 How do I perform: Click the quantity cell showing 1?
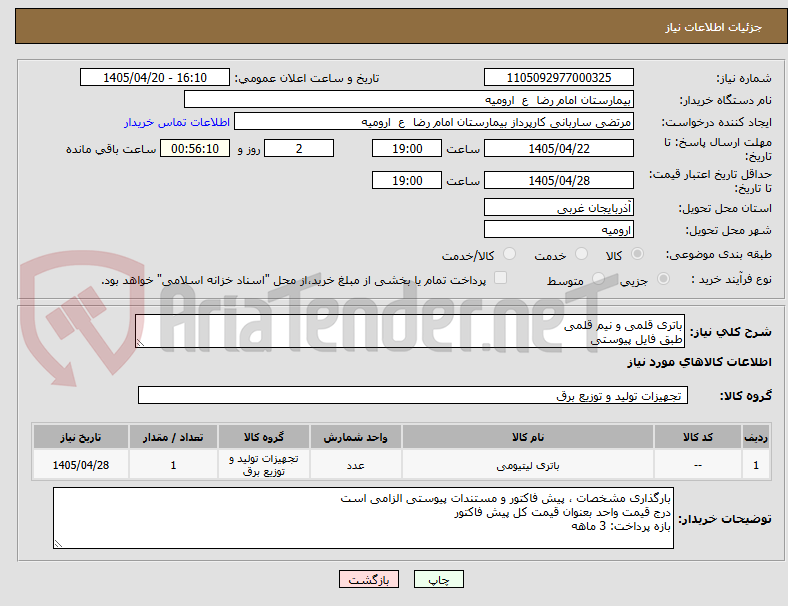coord(173,465)
